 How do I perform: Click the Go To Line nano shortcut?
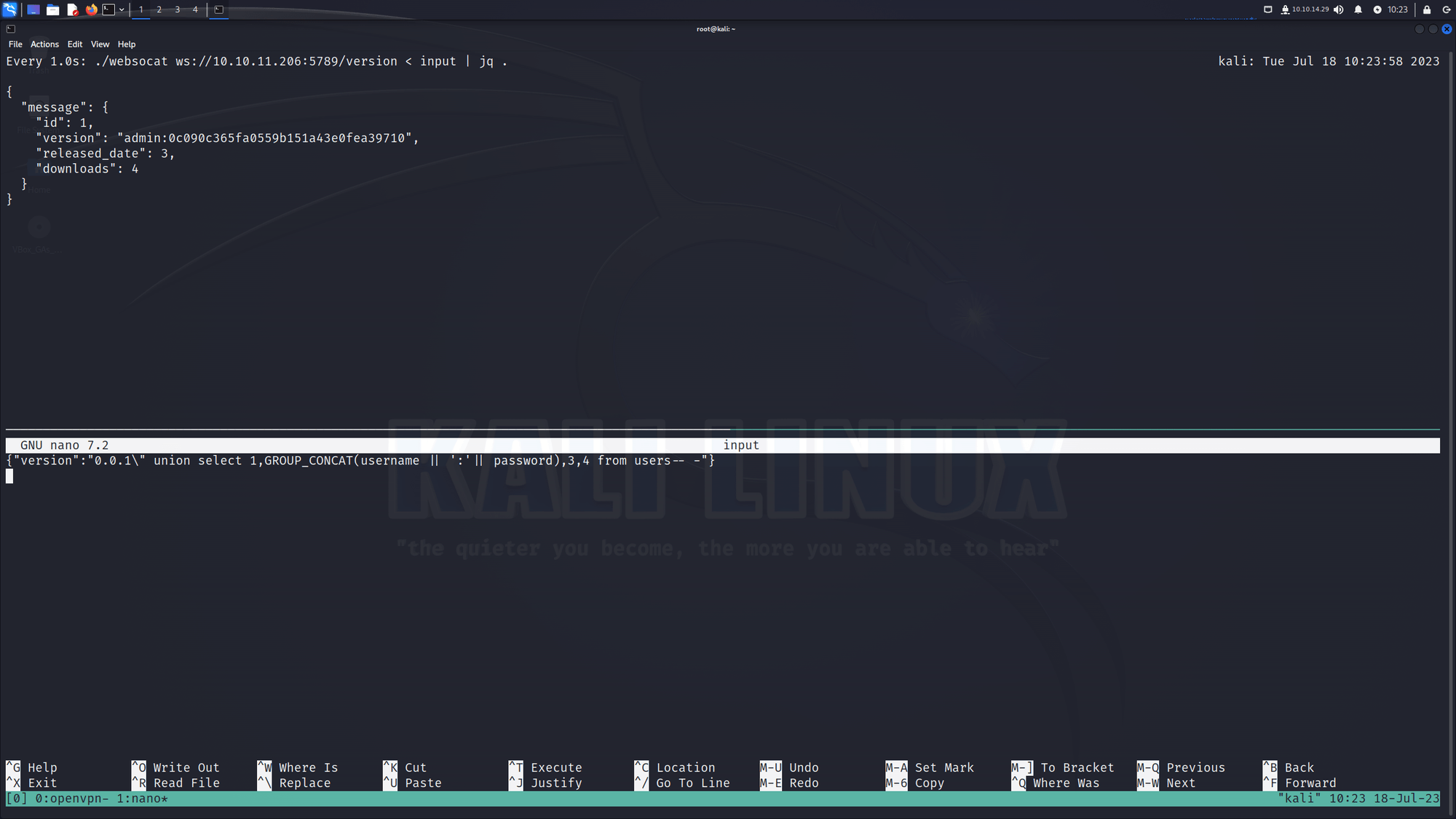pyautogui.click(x=682, y=783)
